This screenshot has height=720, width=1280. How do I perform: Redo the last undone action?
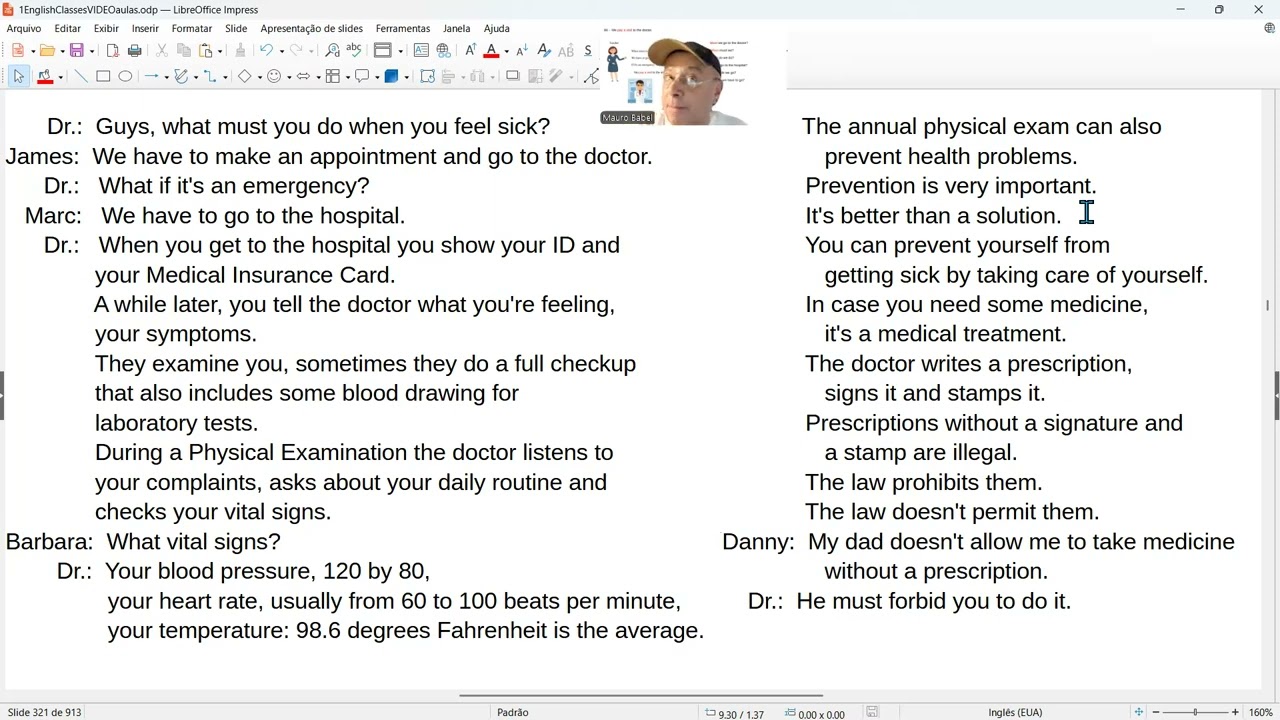[295, 50]
